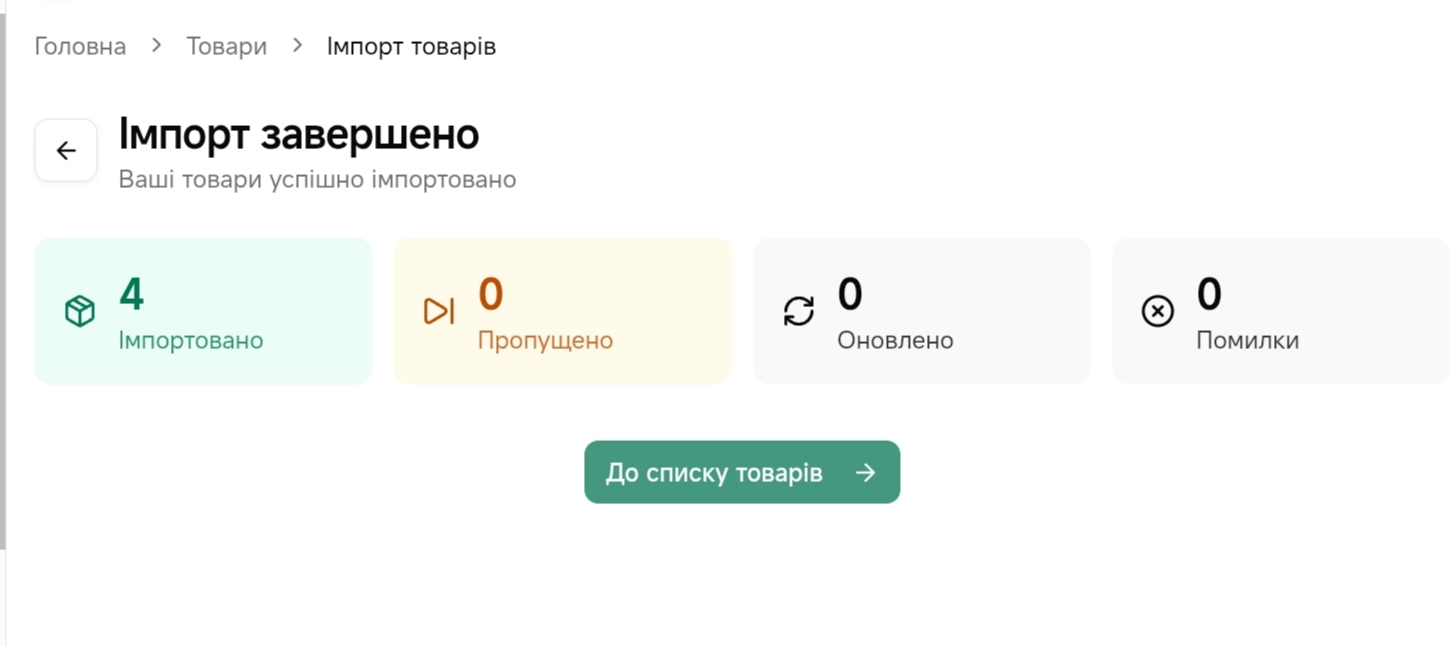Click the refresh icon in Оновлено card
Image resolution: width=1456 pixels, height=646 pixels.
click(x=799, y=312)
